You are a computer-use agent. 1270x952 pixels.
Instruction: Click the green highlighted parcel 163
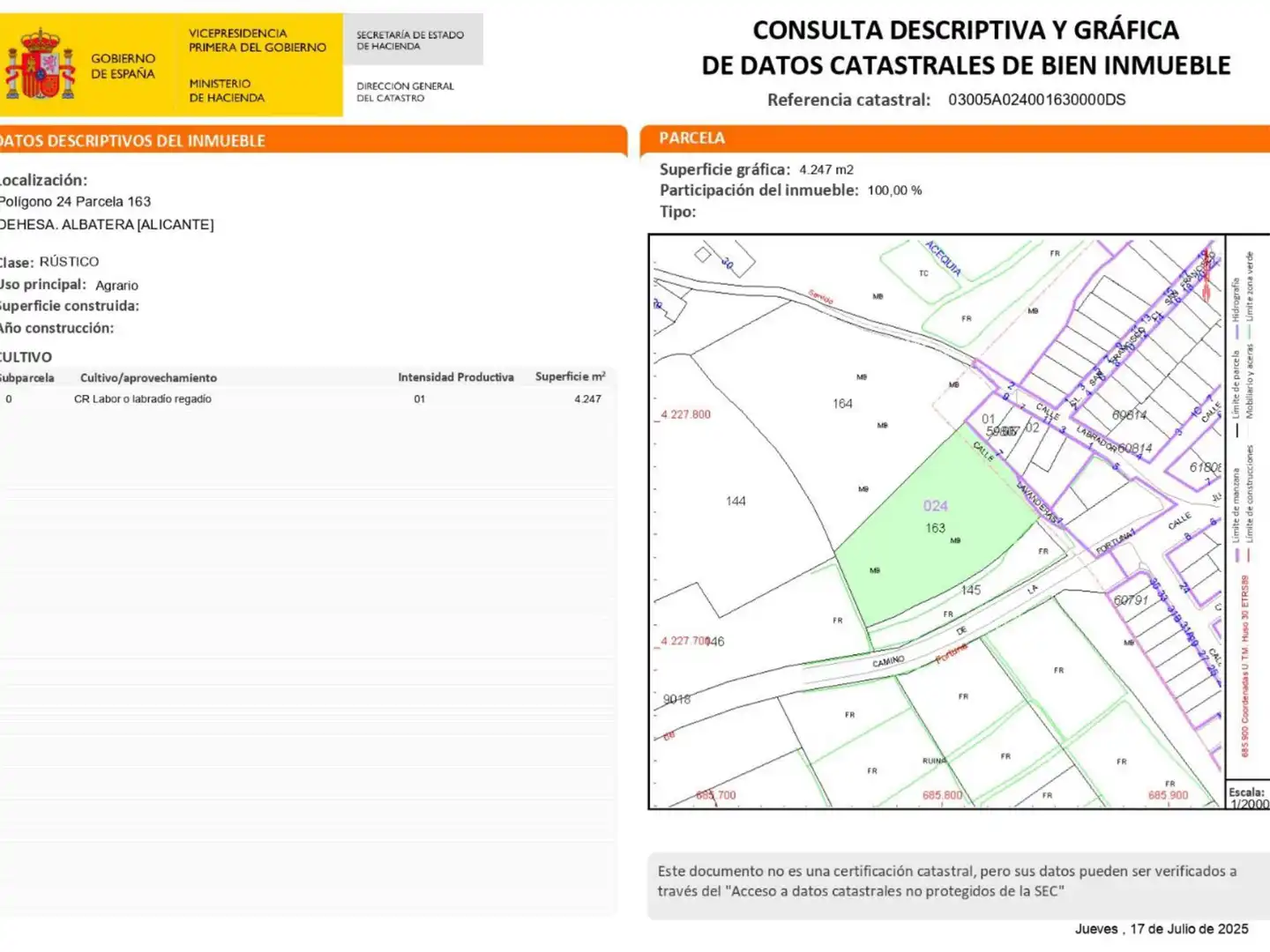click(935, 529)
